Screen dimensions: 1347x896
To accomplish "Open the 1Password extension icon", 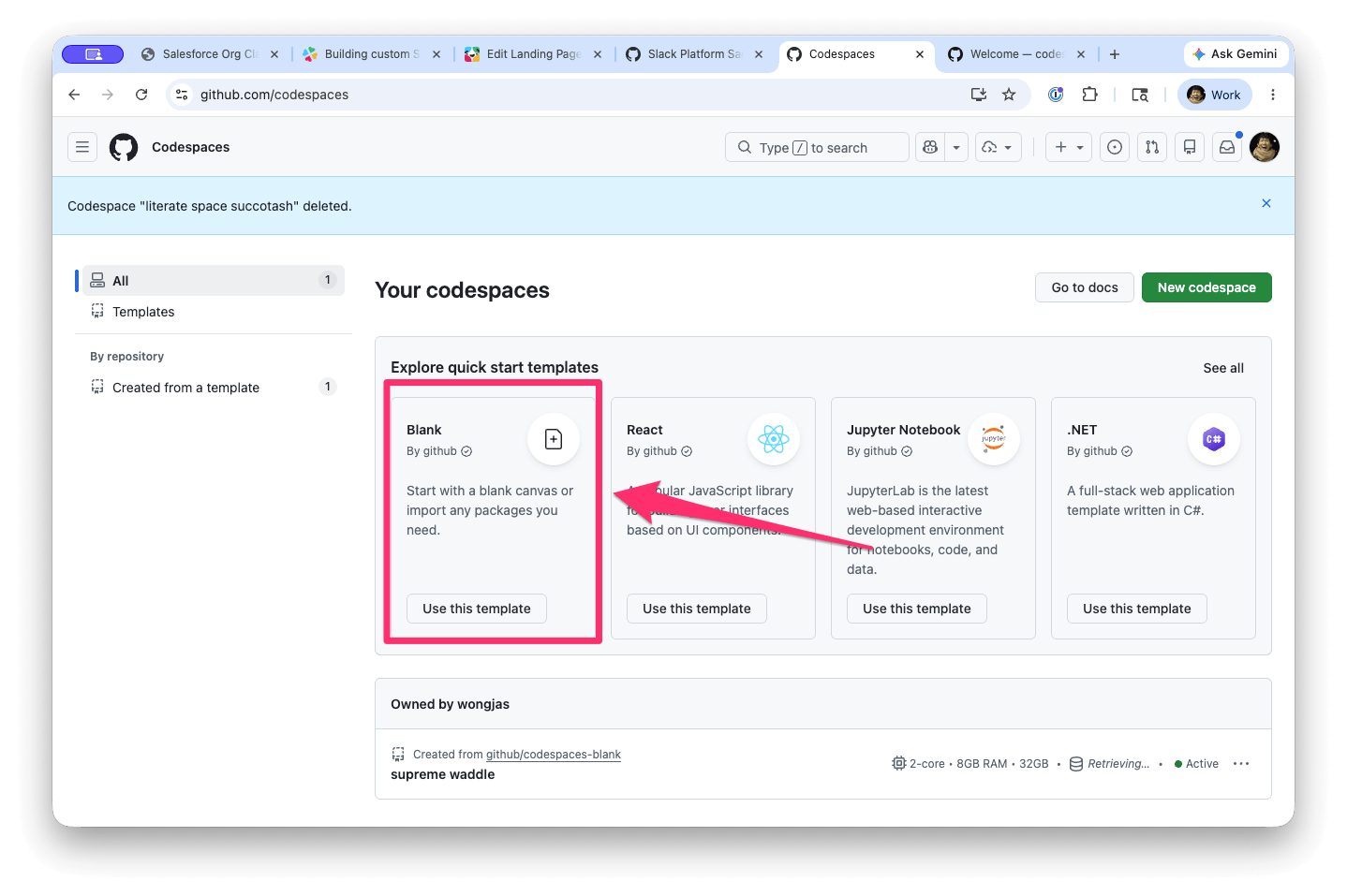I will pyautogui.click(x=1056, y=95).
